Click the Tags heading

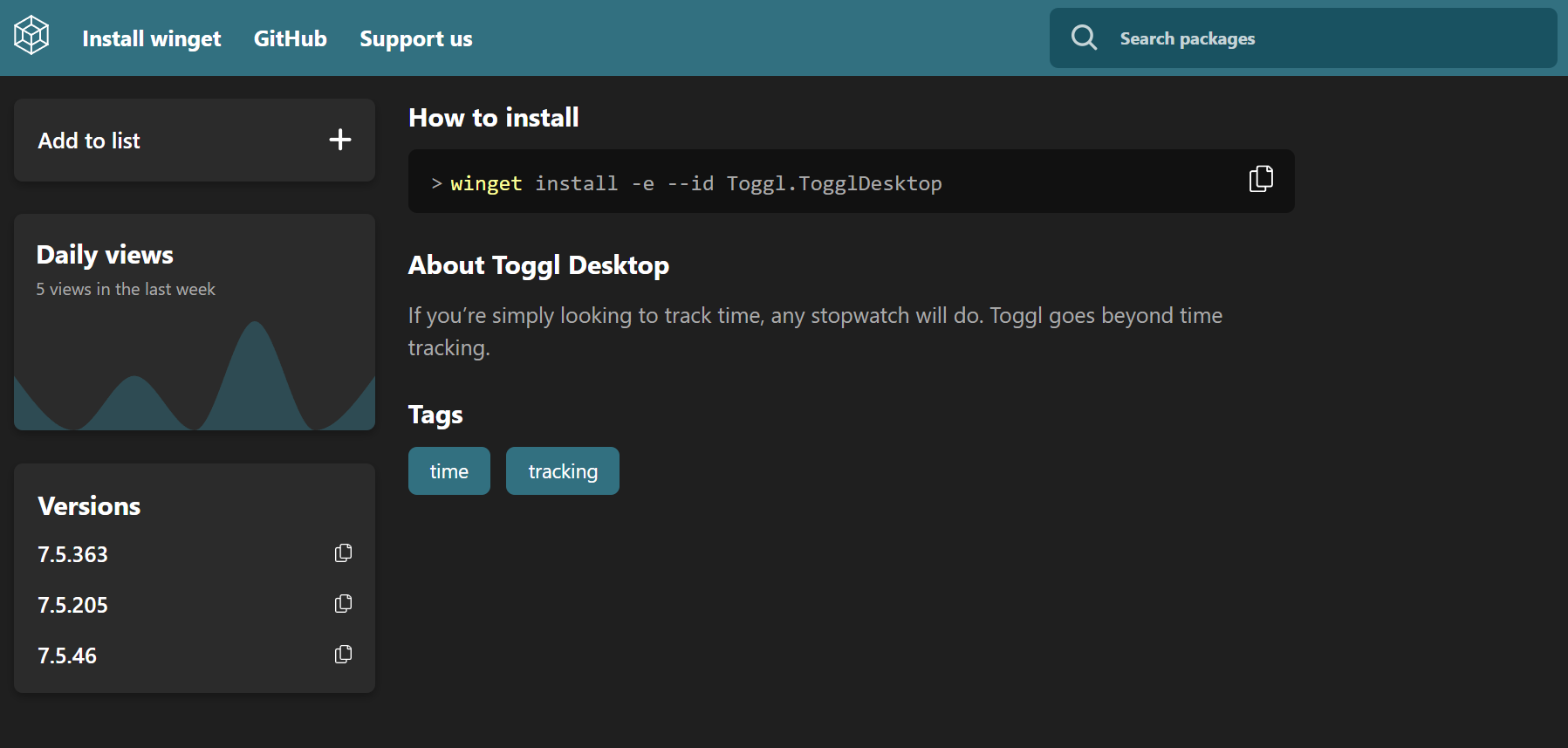(435, 415)
